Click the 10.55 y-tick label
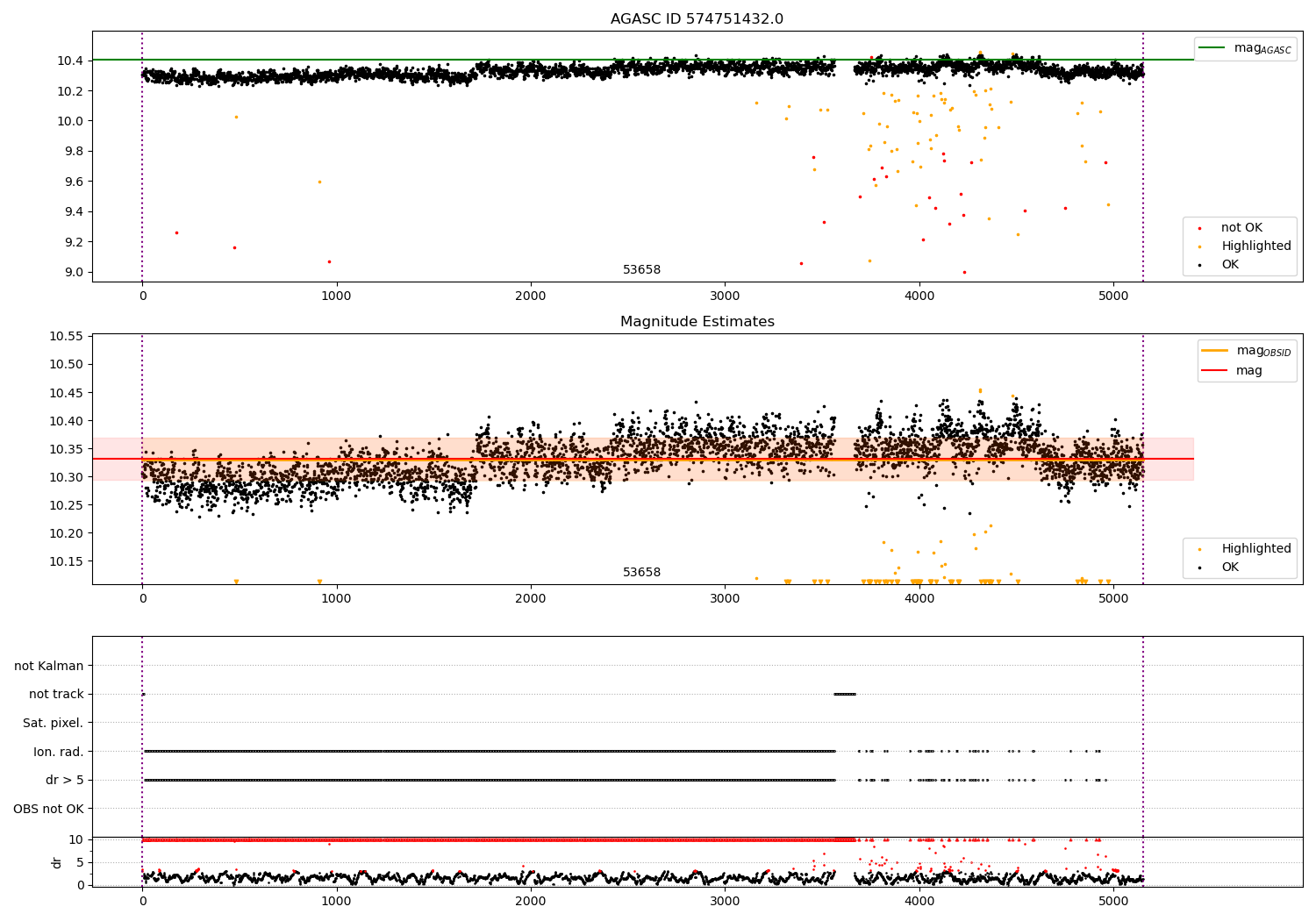 [x=67, y=337]
